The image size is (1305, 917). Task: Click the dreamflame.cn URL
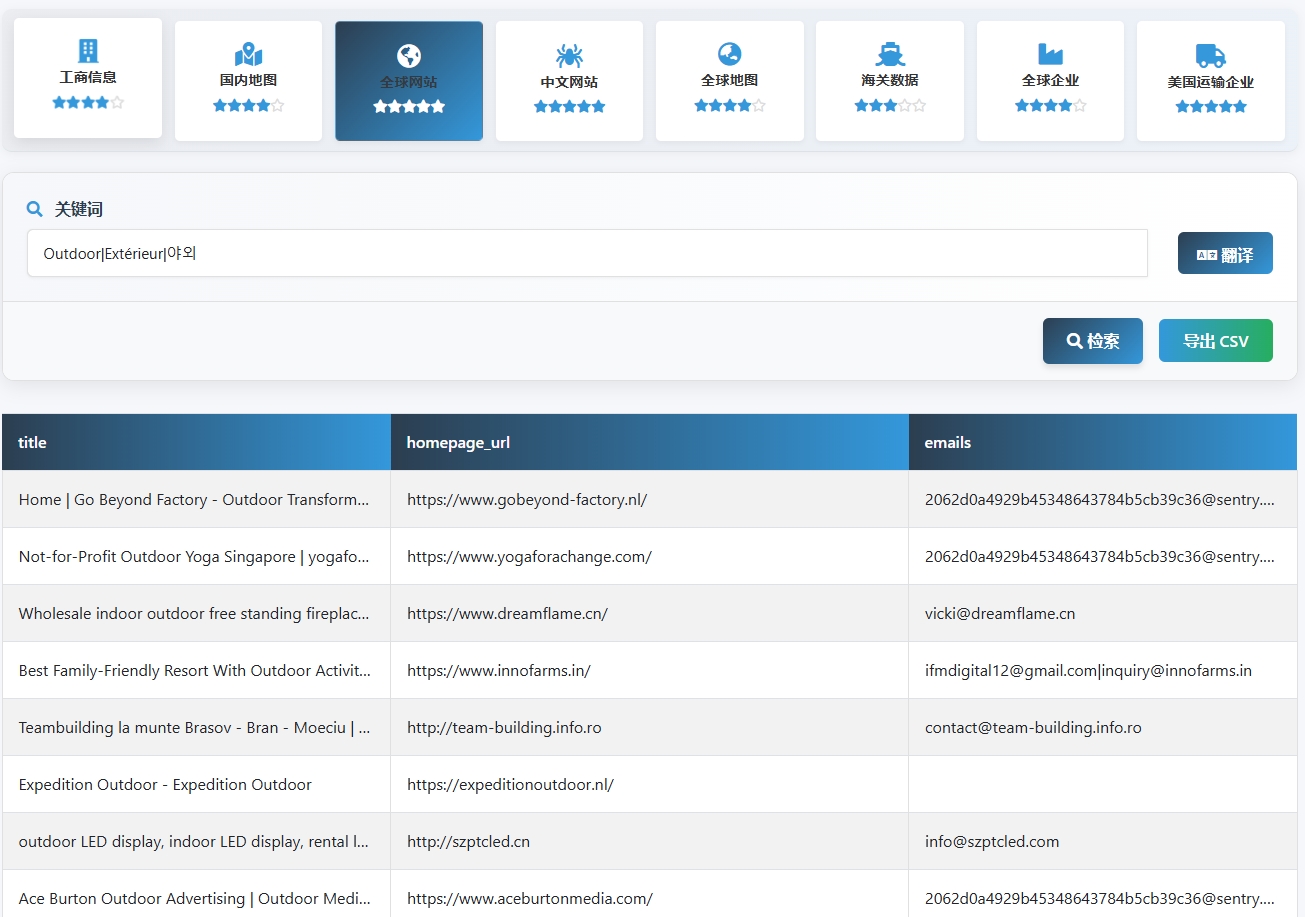pos(507,613)
